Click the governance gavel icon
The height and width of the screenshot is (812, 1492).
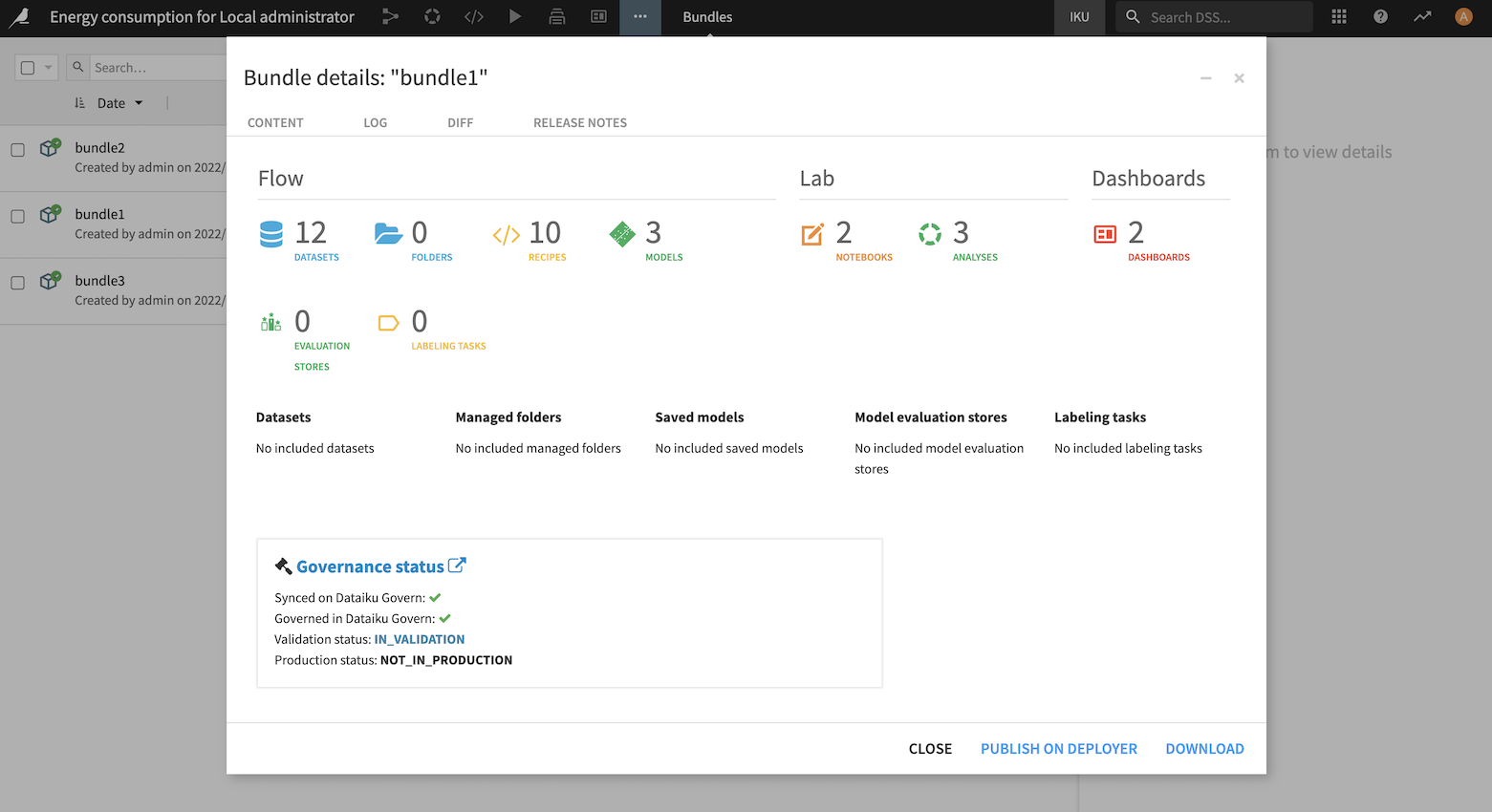click(283, 566)
